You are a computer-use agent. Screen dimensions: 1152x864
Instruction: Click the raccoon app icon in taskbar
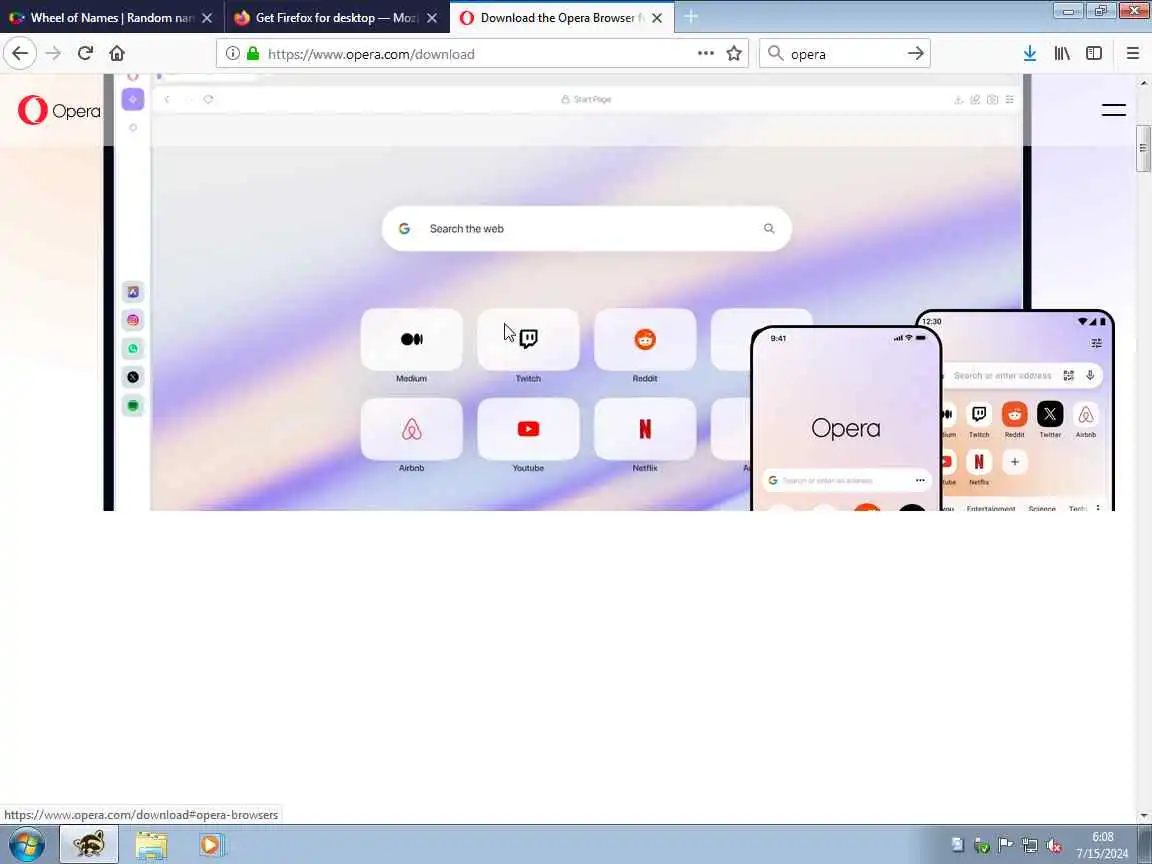coord(89,845)
